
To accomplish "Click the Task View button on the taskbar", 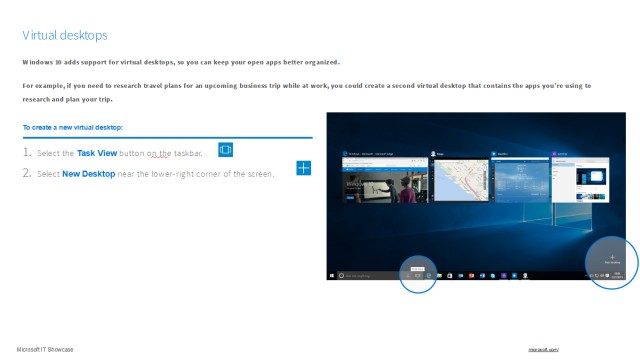I will click(418, 276).
